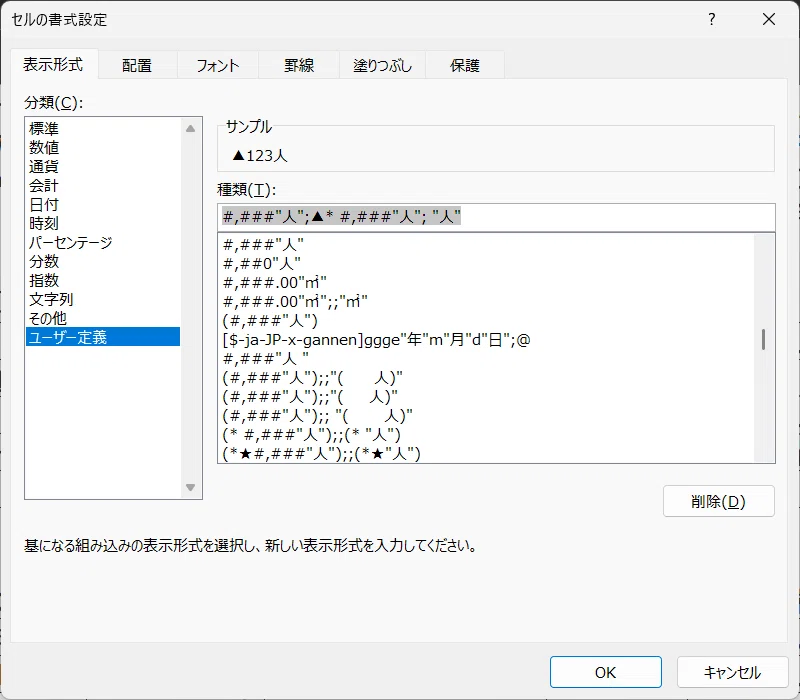This screenshot has height=700, width=800.
Task: Choose その他 in the category list
Action: (x=103, y=318)
